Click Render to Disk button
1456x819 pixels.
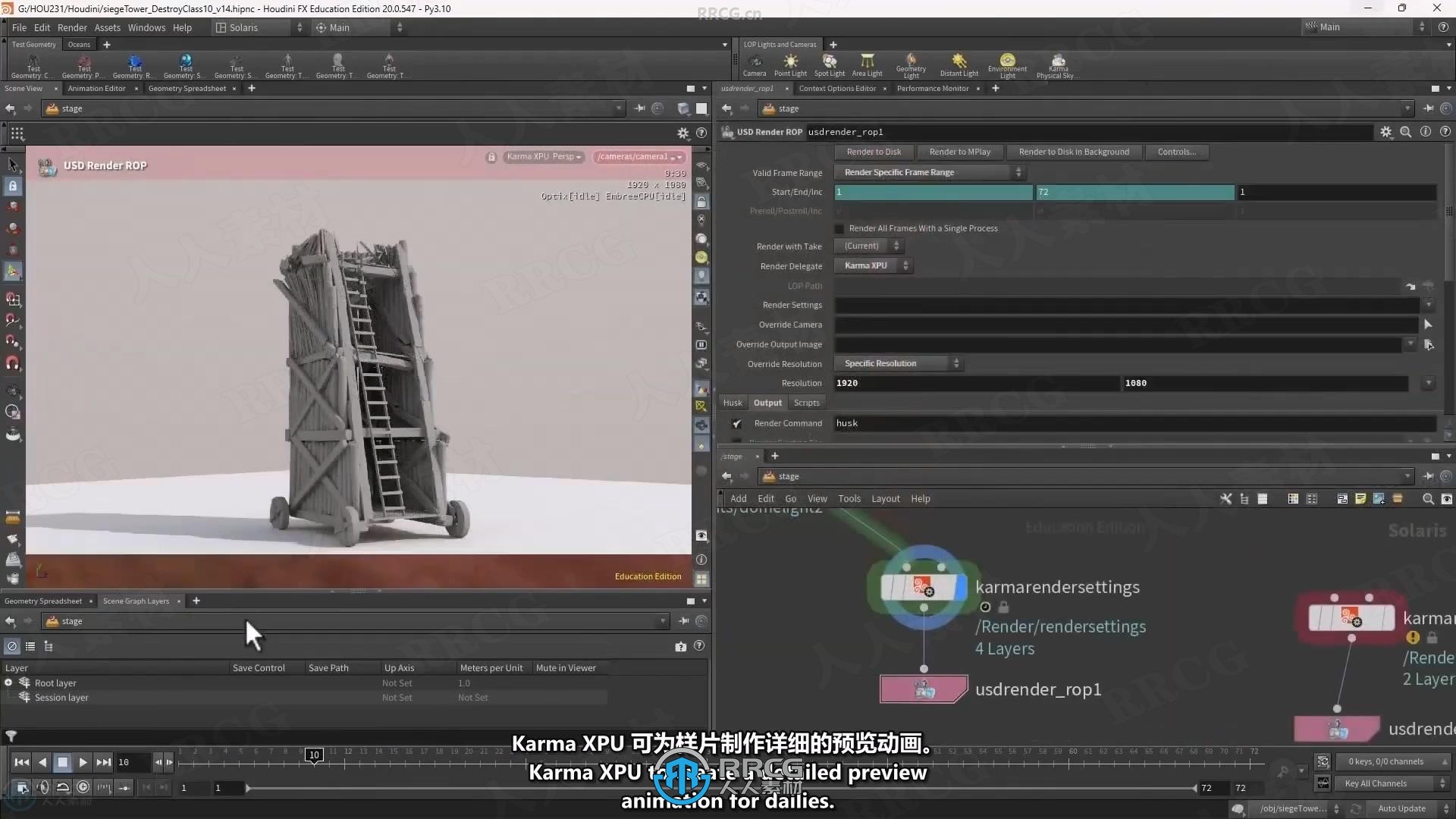pyautogui.click(x=874, y=152)
